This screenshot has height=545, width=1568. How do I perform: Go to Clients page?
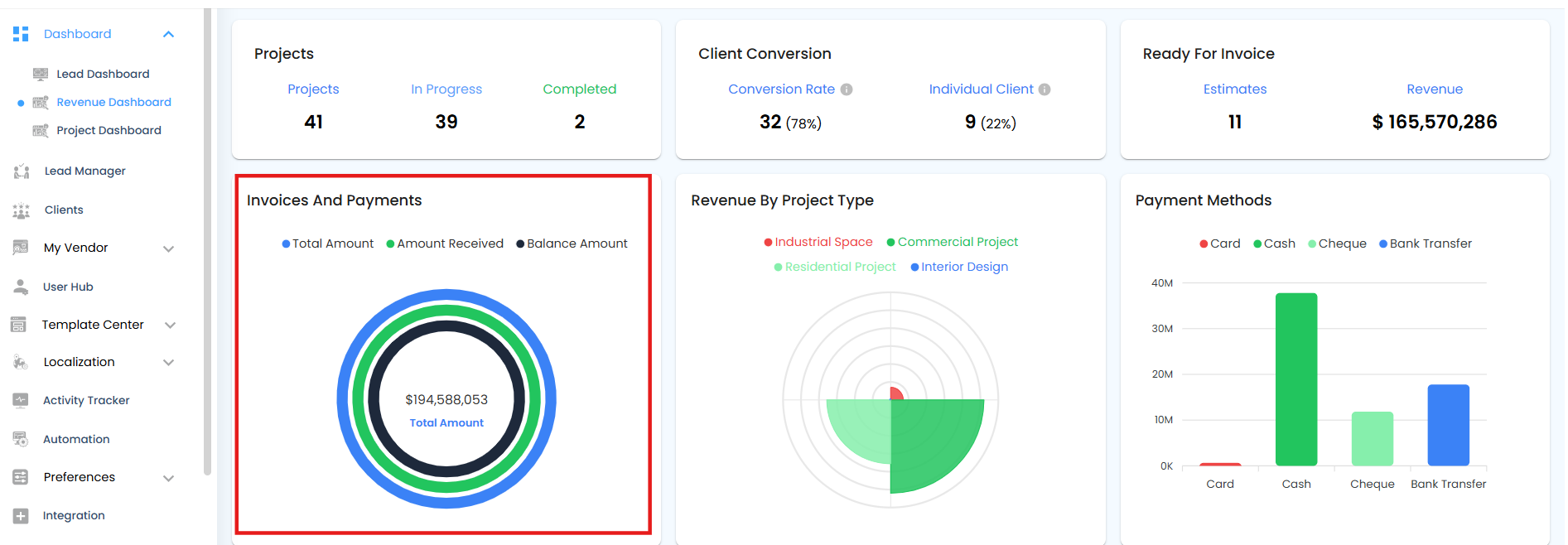[x=64, y=210]
